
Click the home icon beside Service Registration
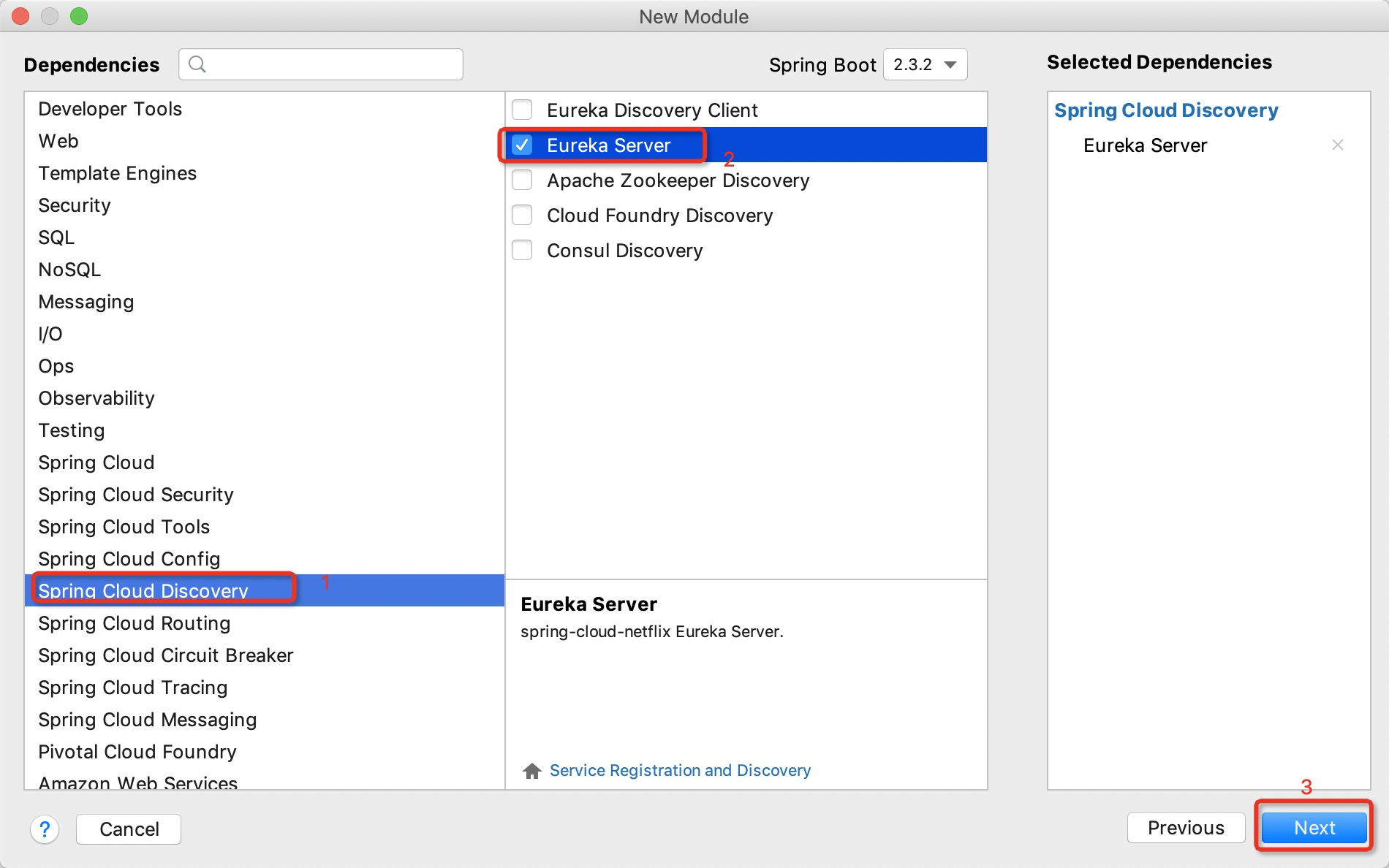pyautogui.click(x=531, y=771)
